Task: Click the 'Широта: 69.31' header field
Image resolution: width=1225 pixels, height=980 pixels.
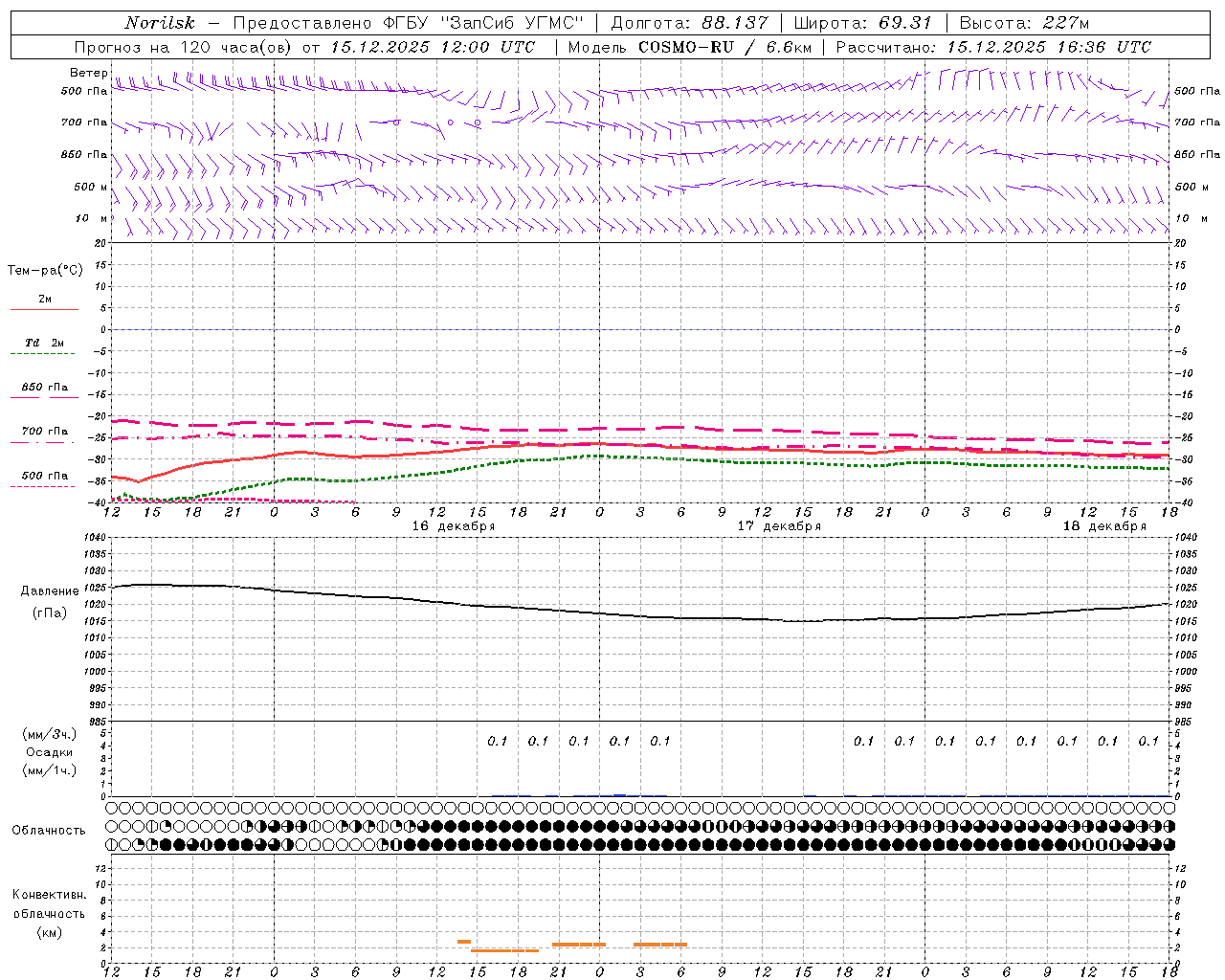Action: (x=862, y=23)
